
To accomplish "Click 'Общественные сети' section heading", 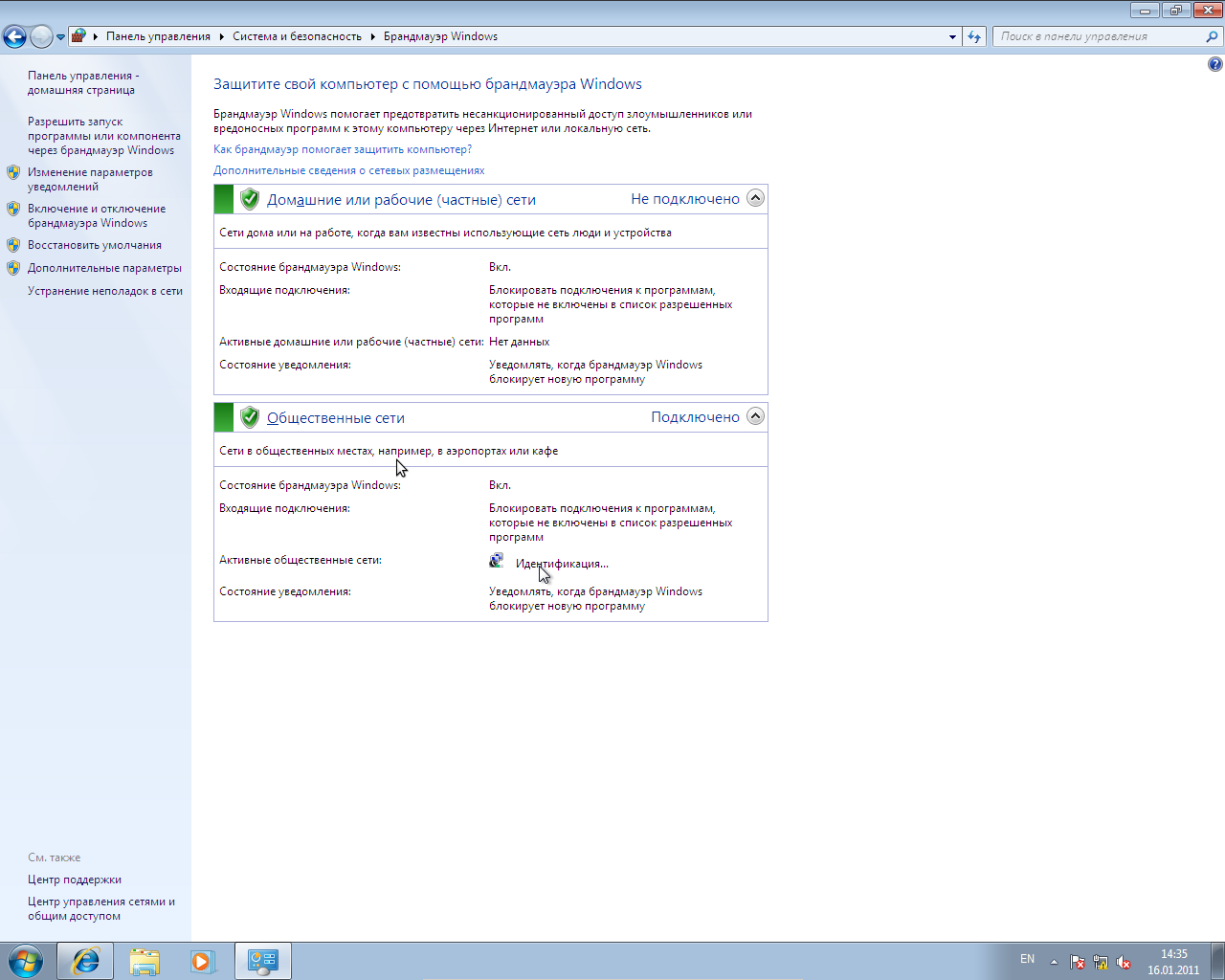I will click(x=336, y=418).
